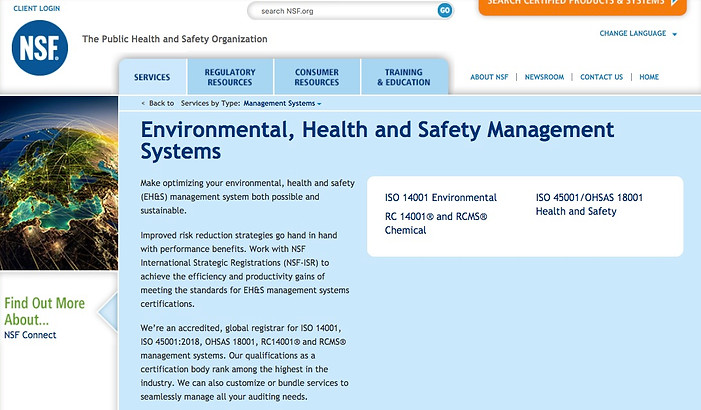Open the About NSF link
Image resolution: width=701 pixels, height=410 pixels.
(x=489, y=77)
